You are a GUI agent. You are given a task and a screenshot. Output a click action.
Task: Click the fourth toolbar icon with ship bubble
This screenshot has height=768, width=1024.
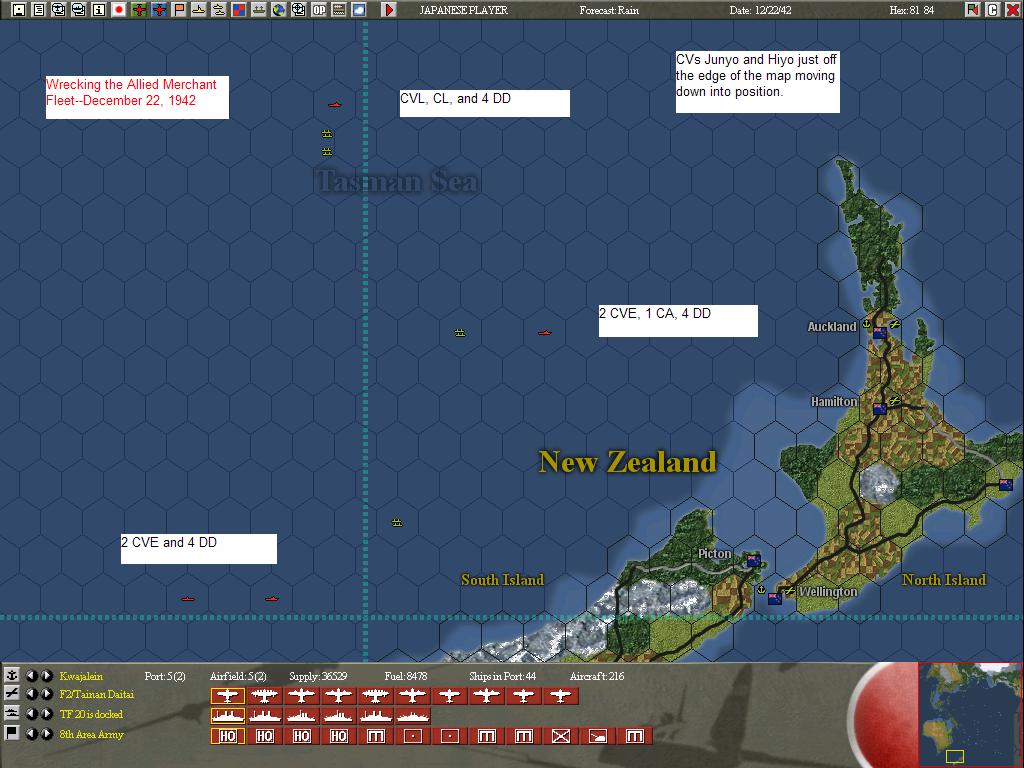78,10
